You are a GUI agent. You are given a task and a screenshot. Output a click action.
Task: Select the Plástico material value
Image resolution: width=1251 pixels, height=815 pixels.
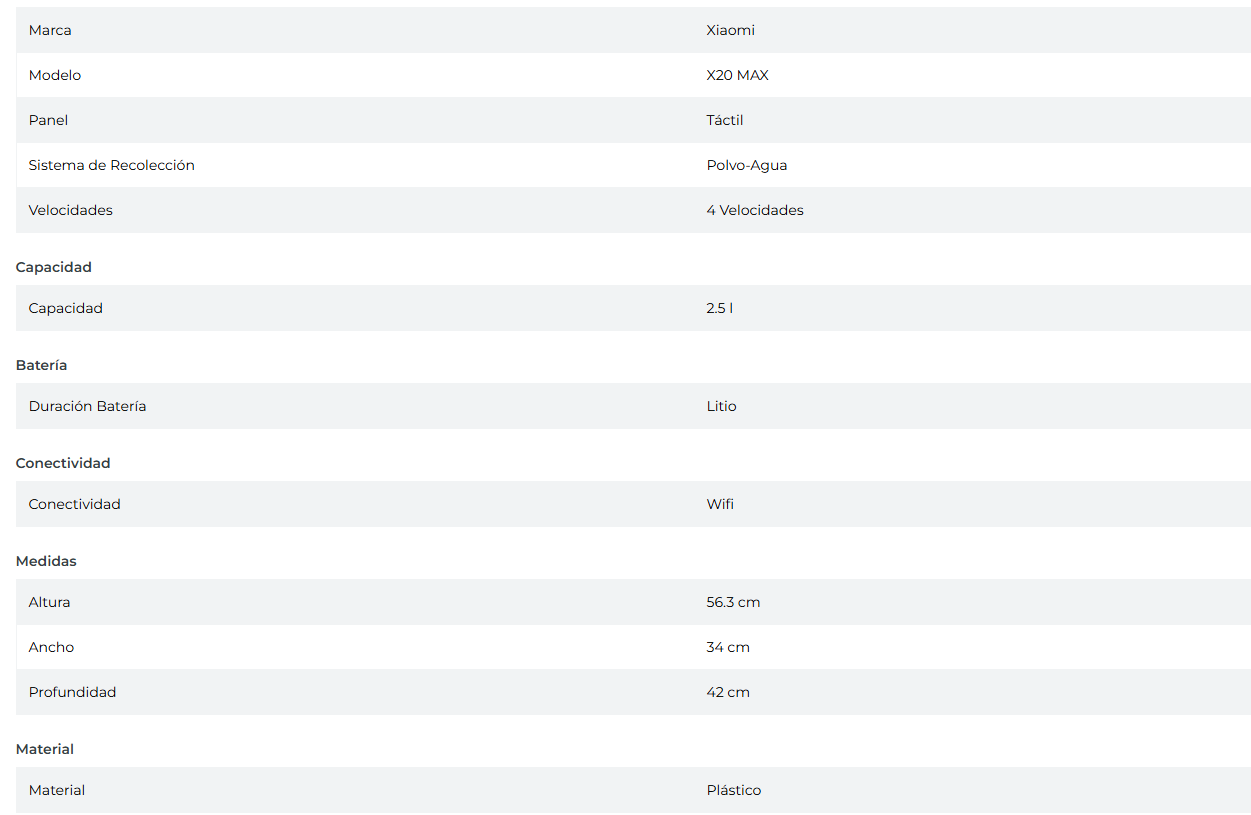tap(733, 790)
